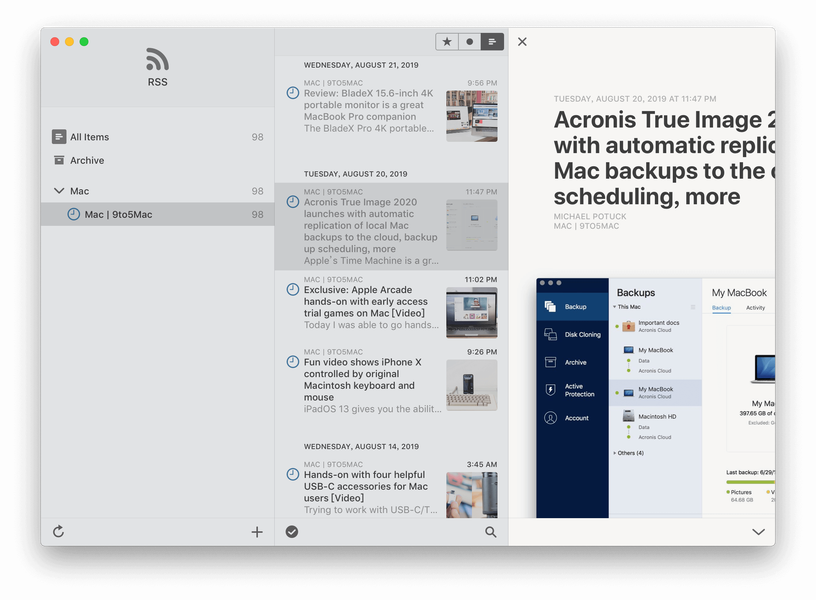Add a new feed with the plus button

257,532
